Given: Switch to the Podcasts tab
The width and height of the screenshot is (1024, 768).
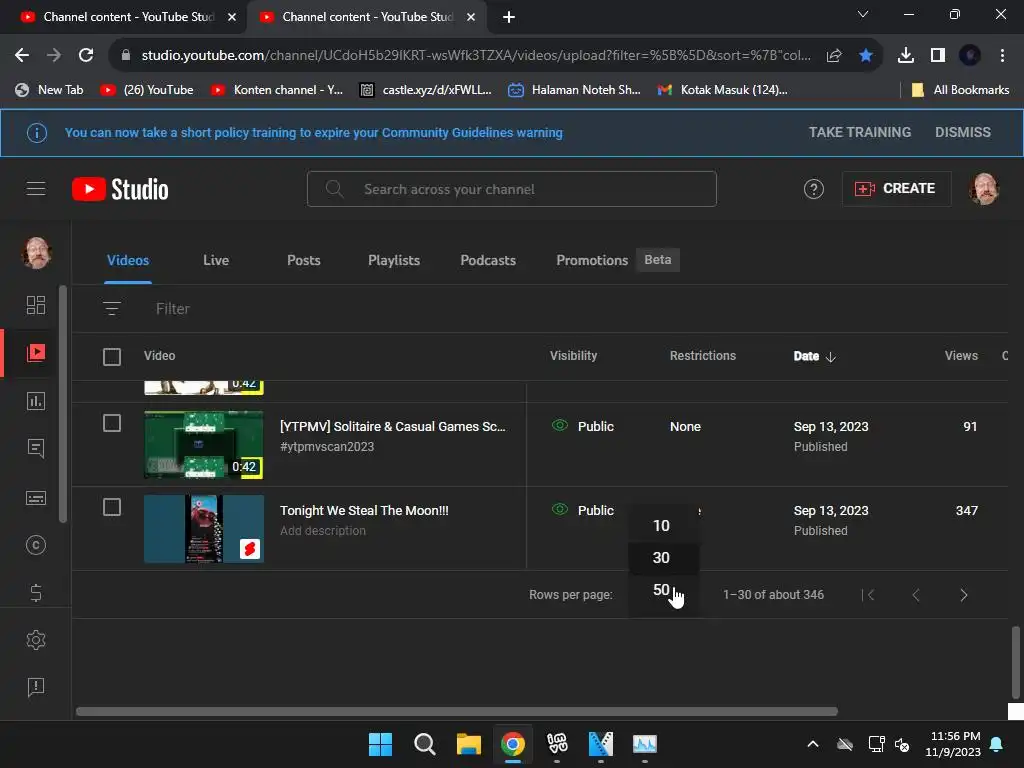Looking at the screenshot, I should (488, 260).
